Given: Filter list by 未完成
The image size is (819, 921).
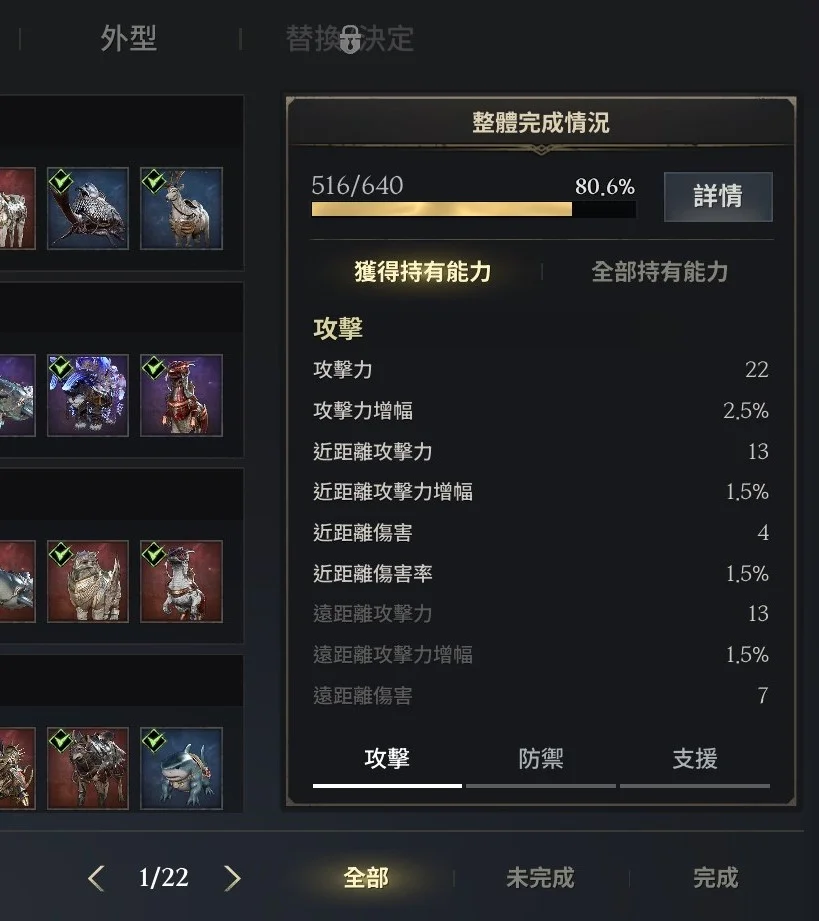Looking at the screenshot, I should (x=540, y=878).
